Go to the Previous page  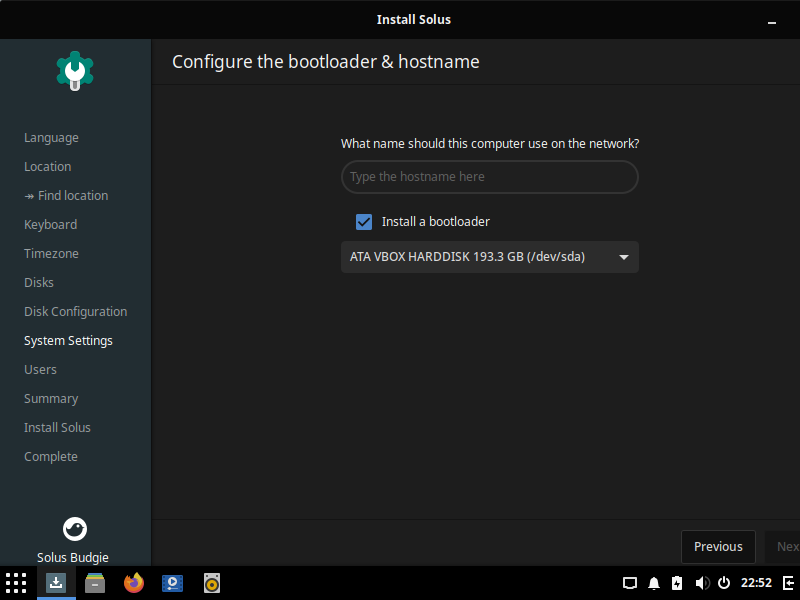(718, 546)
